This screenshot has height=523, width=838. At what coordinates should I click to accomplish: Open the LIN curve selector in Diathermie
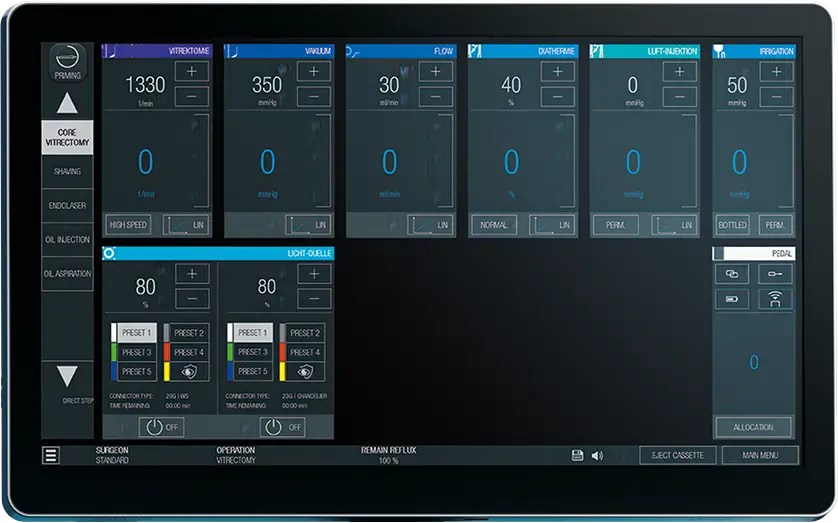[552, 225]
